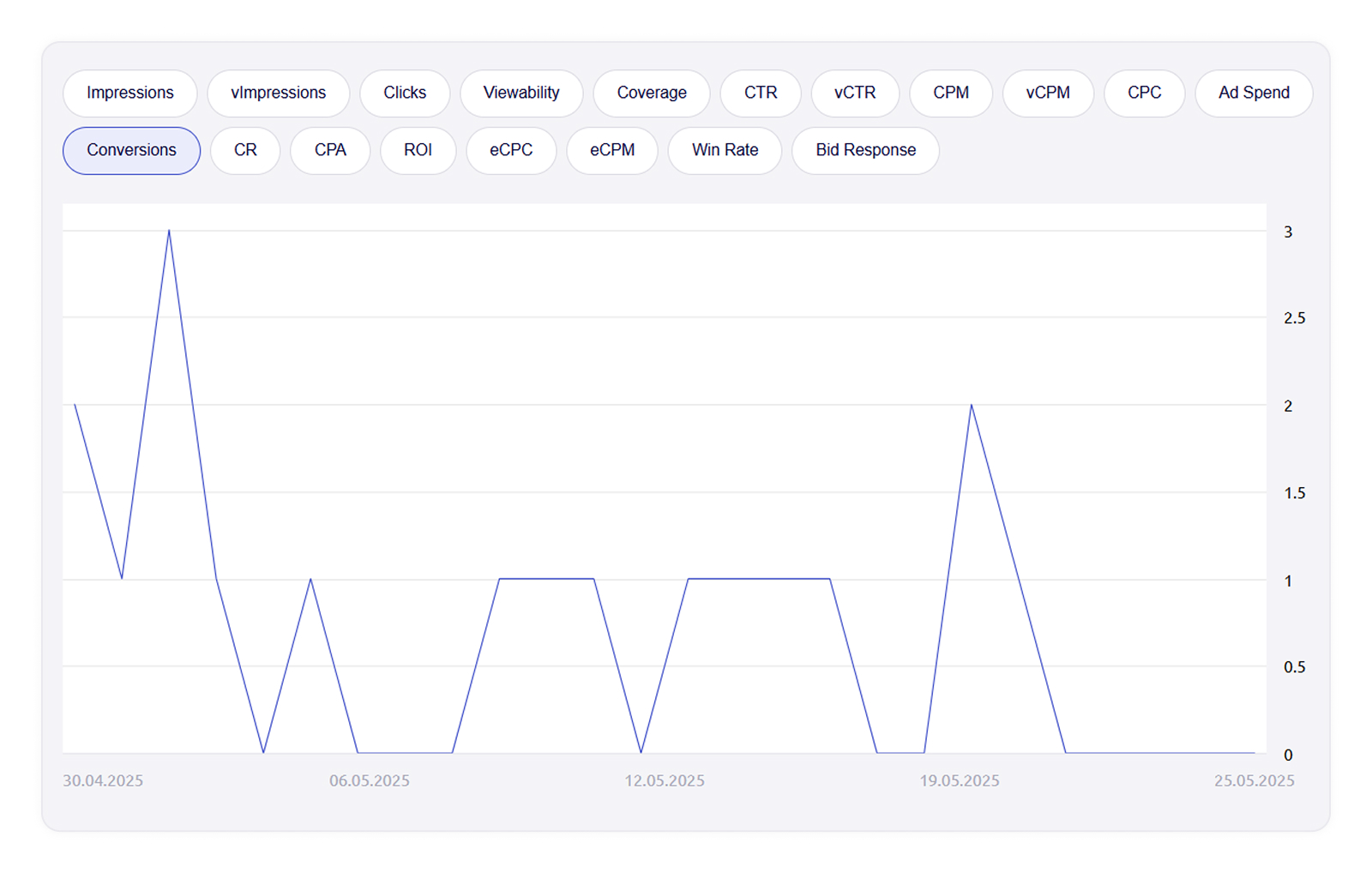Select the CPC metric
The height and width of the screenshot is (873, 1372).
point(1144,93)
